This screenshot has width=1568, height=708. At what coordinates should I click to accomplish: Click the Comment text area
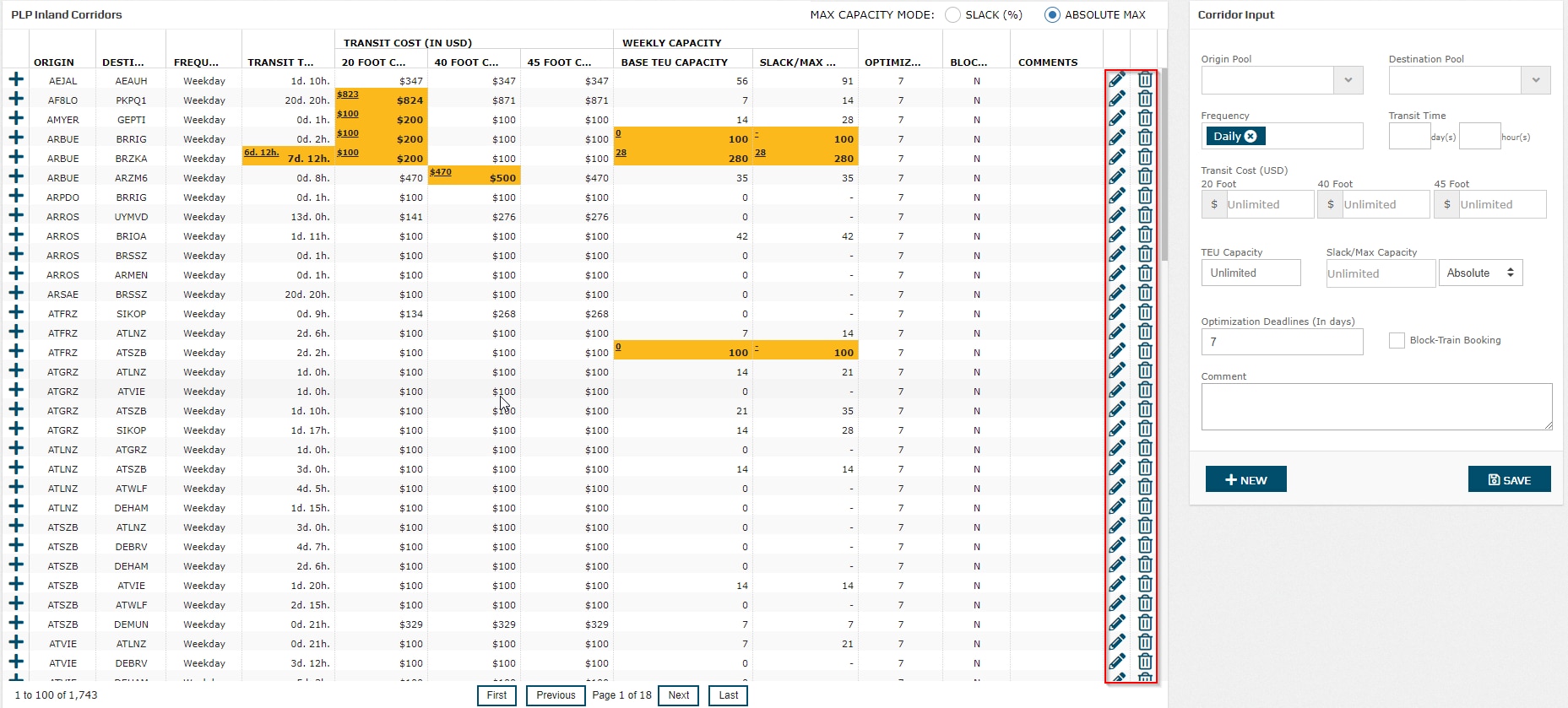pyautogui.click(x=1376, y=407)
